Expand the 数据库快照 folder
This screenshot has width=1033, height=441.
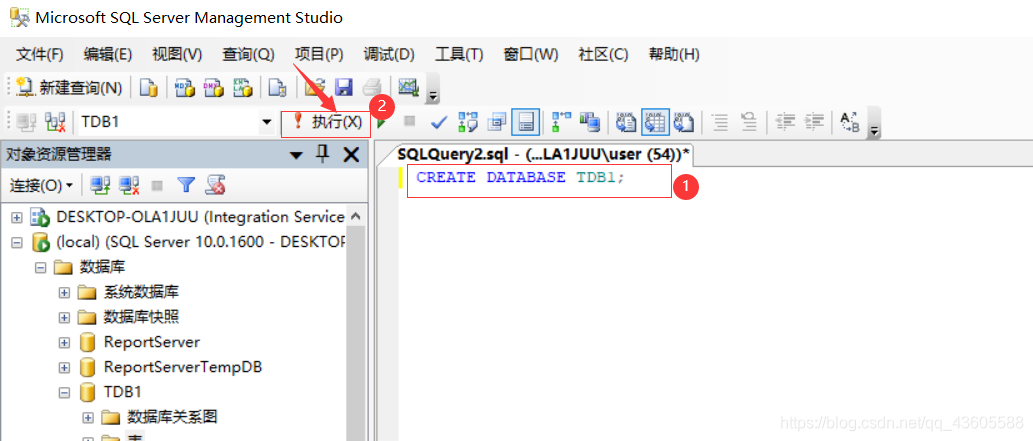(64, 318)
